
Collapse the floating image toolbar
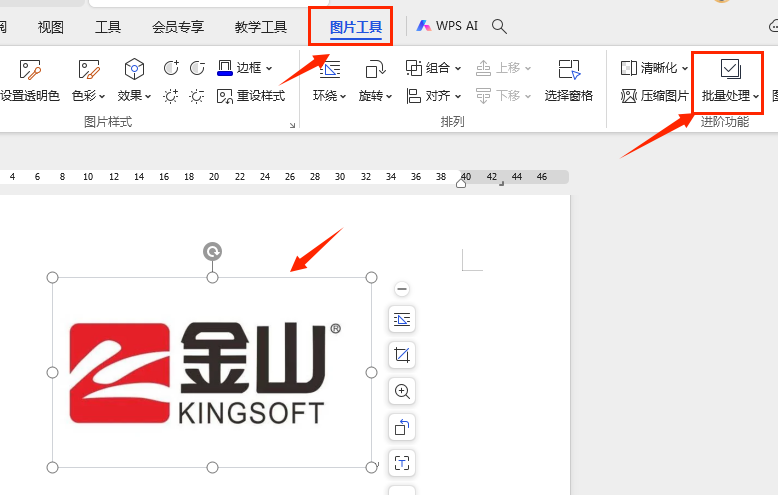click(402, 289)
